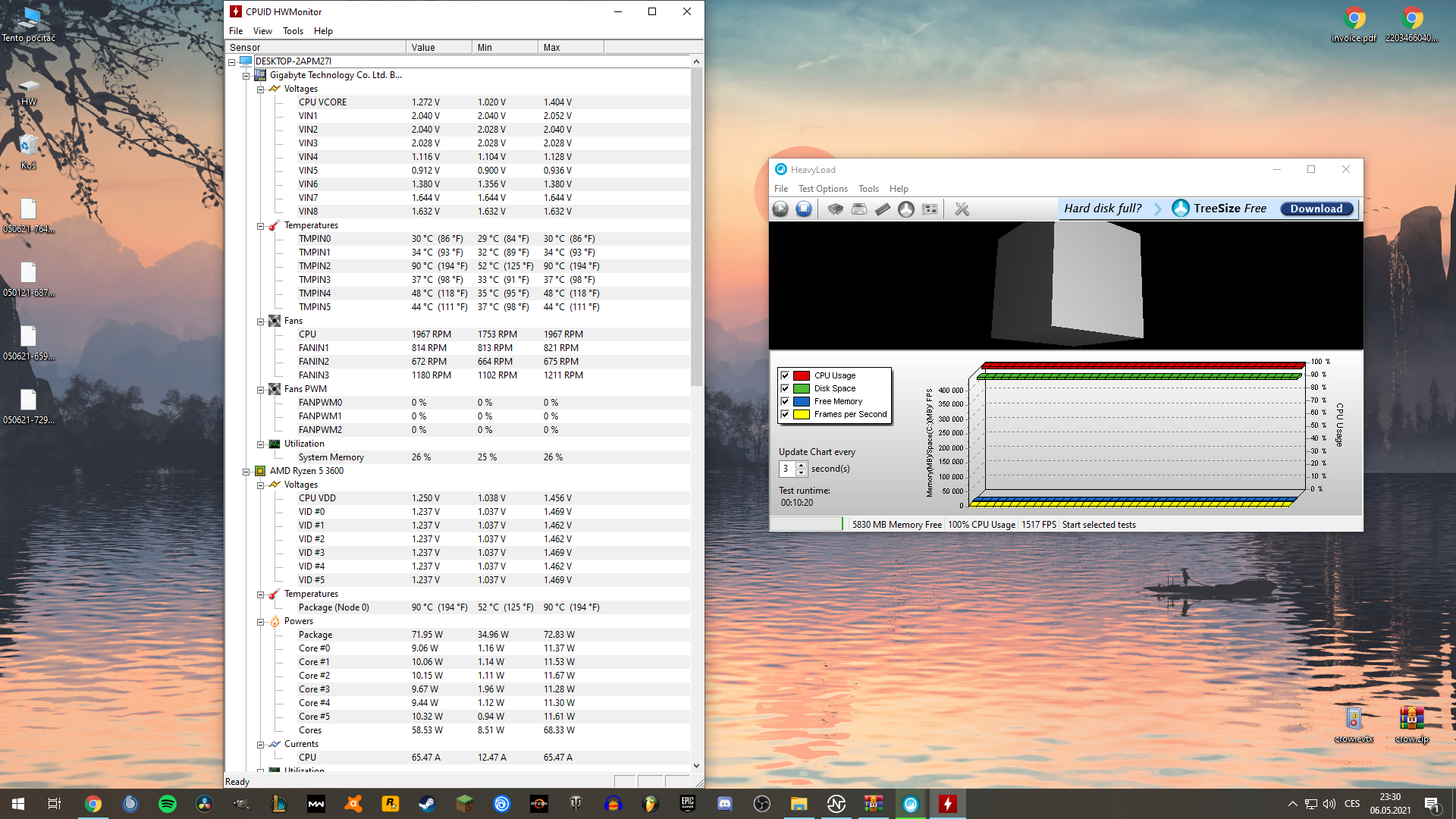The height and width of the screenshot is (819, 1456).
Task: Click the TreeSize Download button
Action: coord(1316,209)
